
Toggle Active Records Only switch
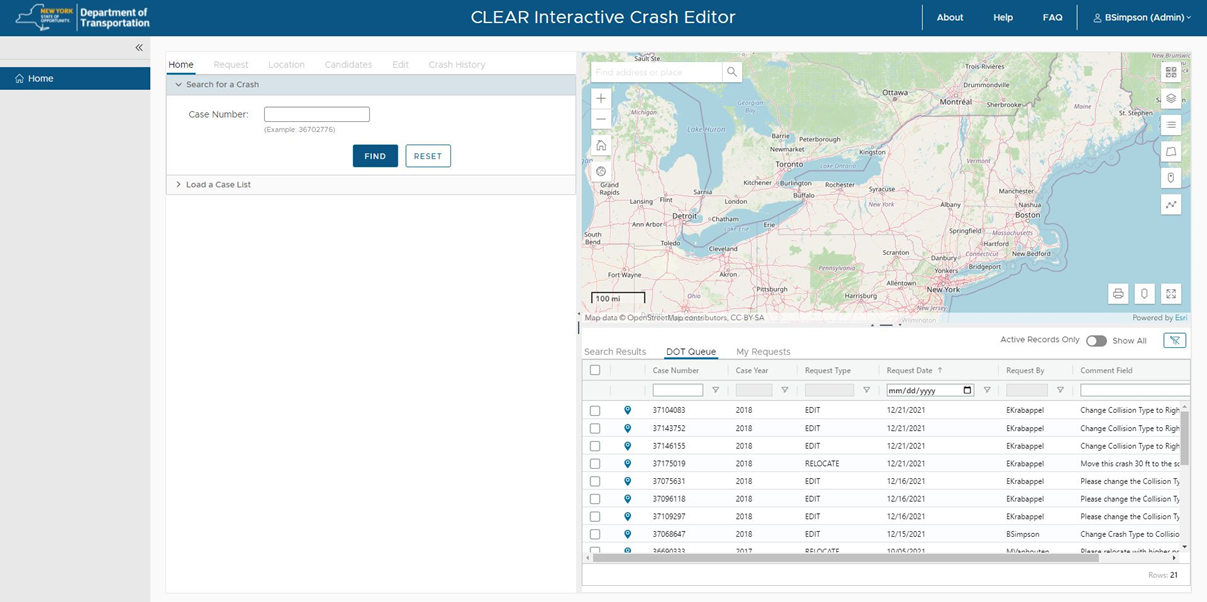1096,341
